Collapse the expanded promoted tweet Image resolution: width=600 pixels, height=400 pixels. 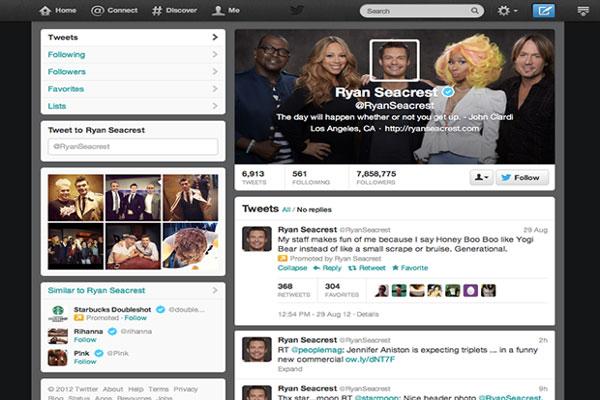(x=292, y=268)
